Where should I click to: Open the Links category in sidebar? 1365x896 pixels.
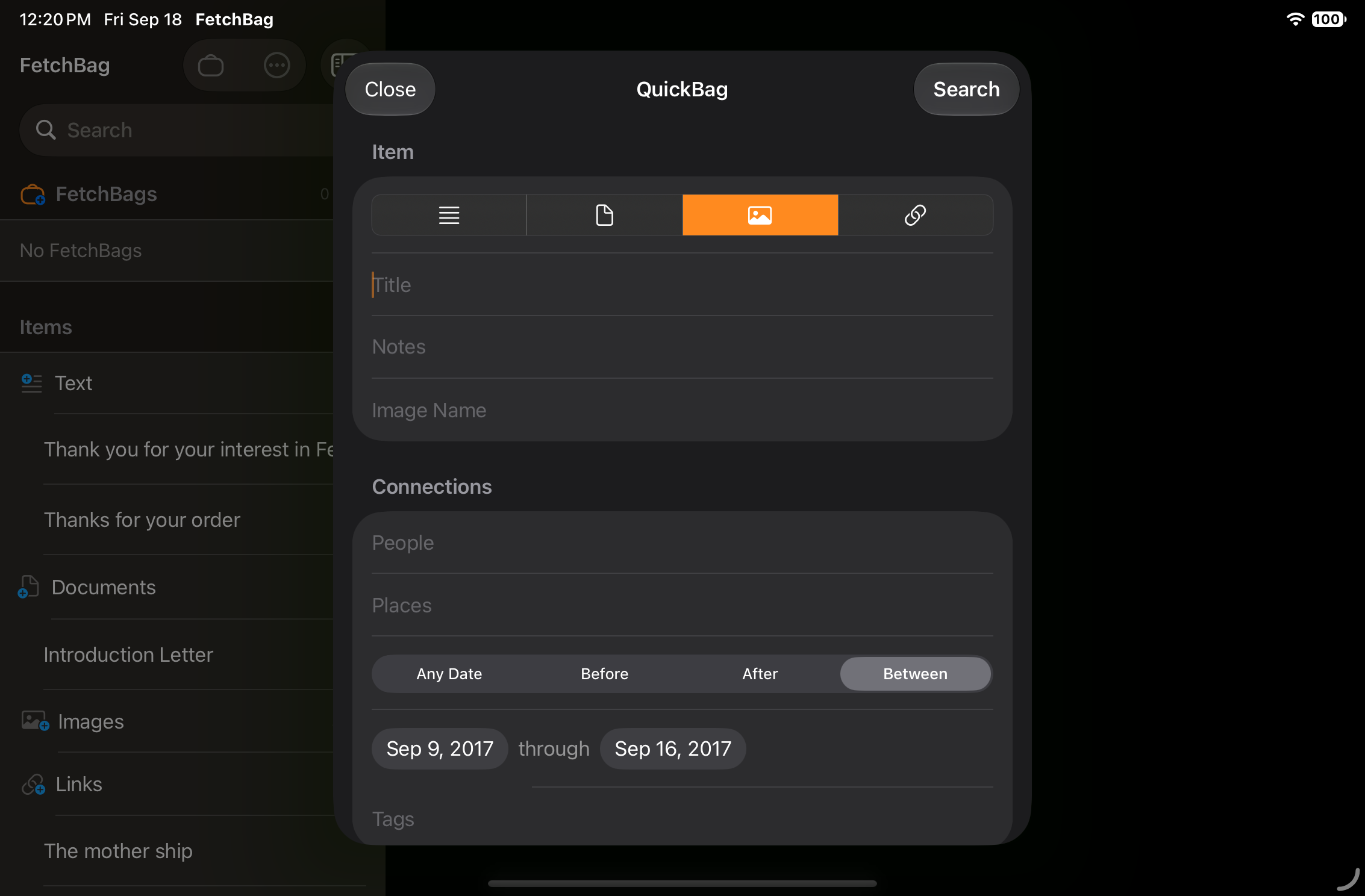click(x=167, y=784)
